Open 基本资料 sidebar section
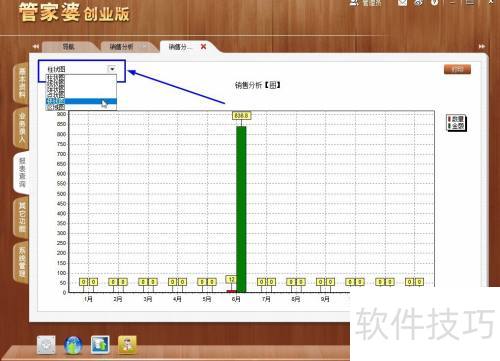This screenshot has width=500, height=361. click(22, 83)
